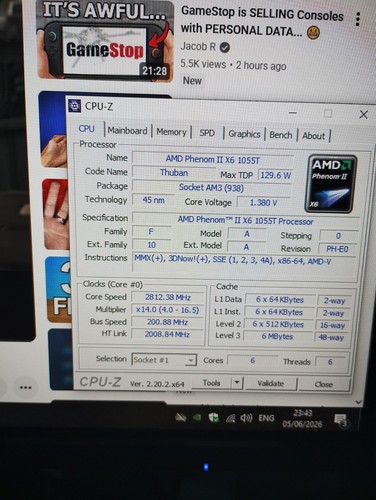
Task: Click the AMD Phenom II X6 logo
Action: (x=331, y=183)
